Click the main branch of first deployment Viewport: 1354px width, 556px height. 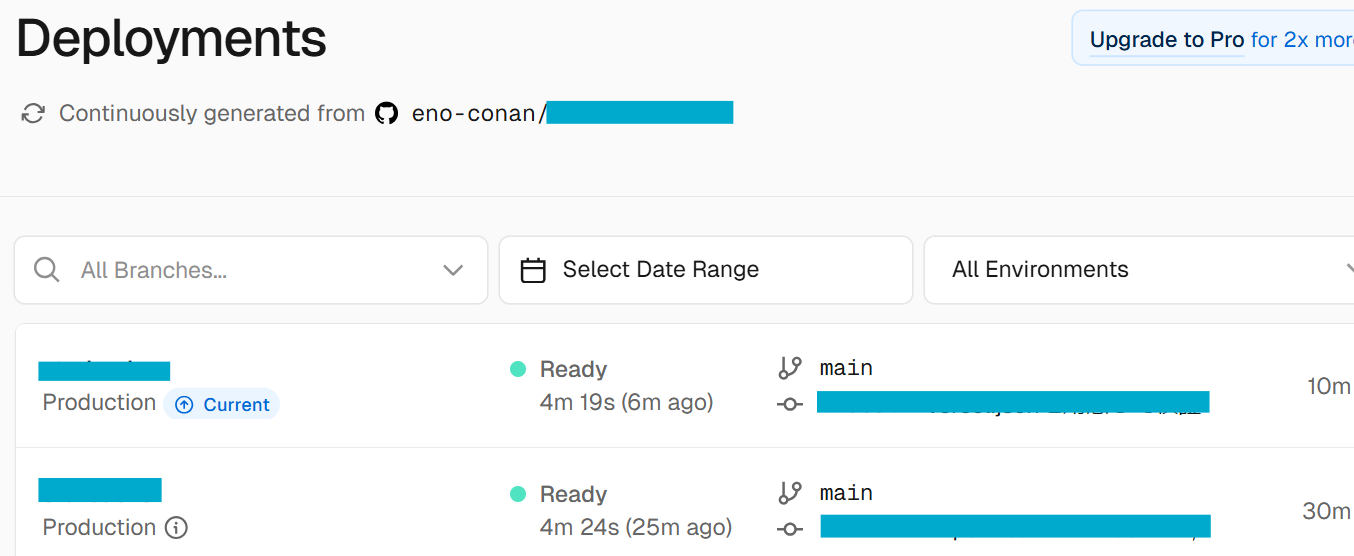[x=846, y=368]
